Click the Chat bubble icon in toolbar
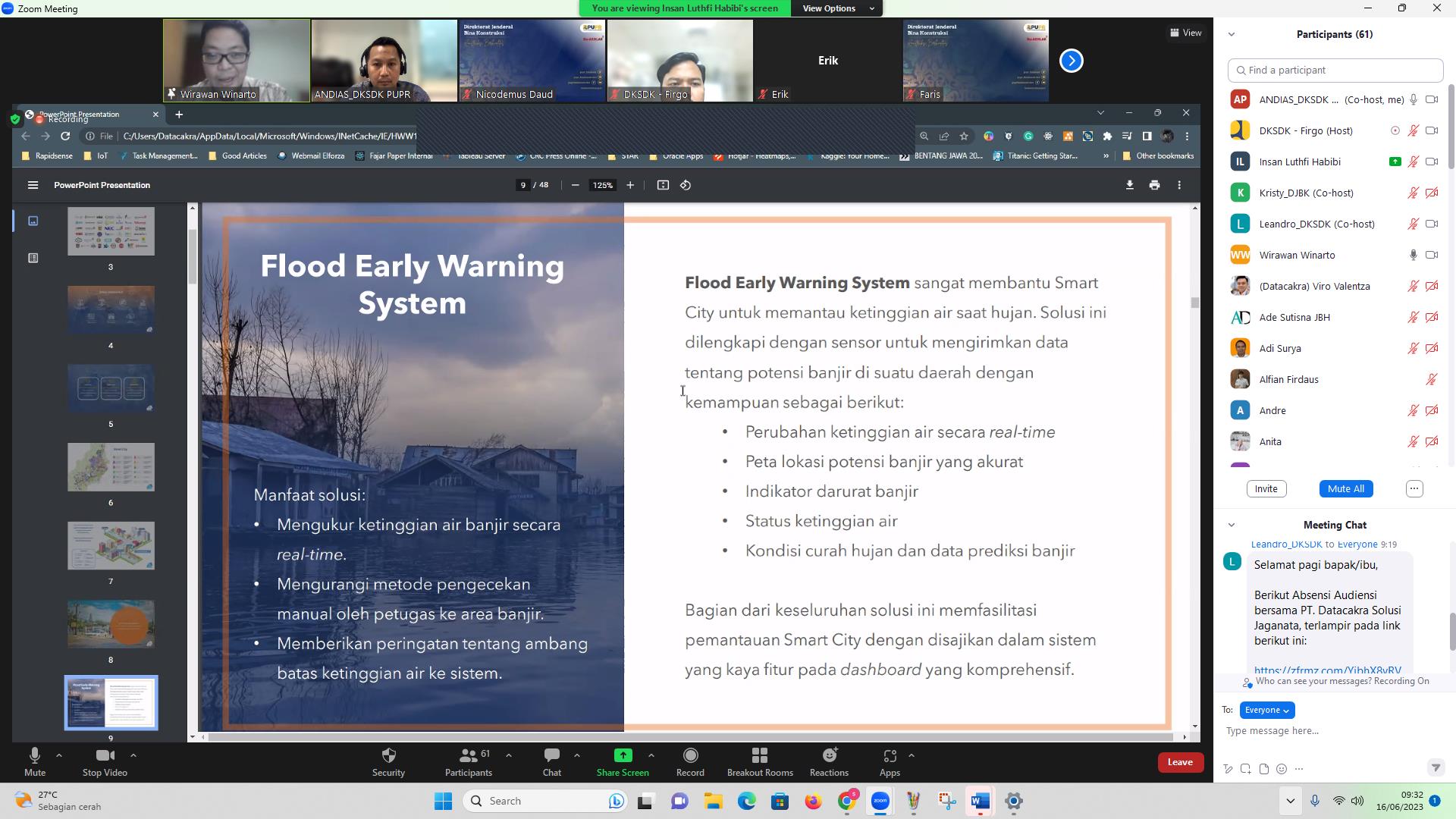Viewport: 1456px width, 819px height. (551, 761)
